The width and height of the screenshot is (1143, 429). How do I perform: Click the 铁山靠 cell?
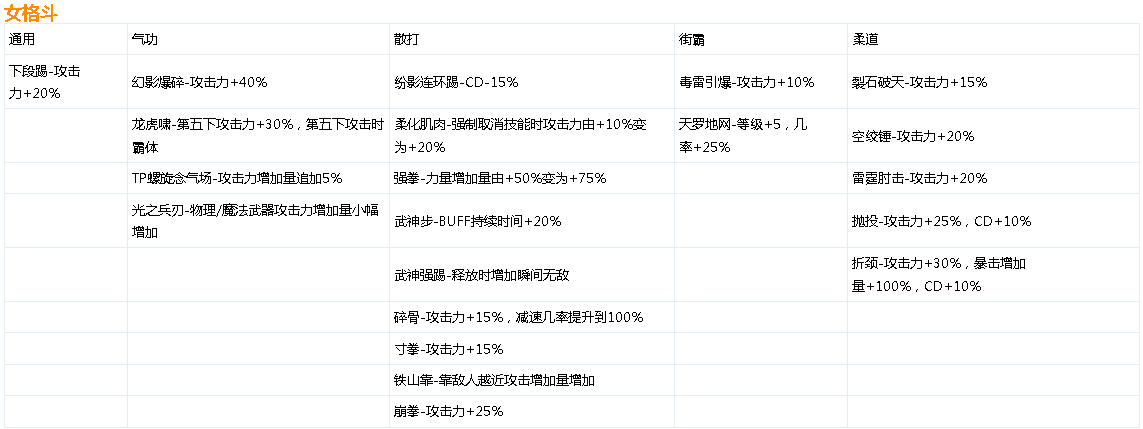point(531,379)
